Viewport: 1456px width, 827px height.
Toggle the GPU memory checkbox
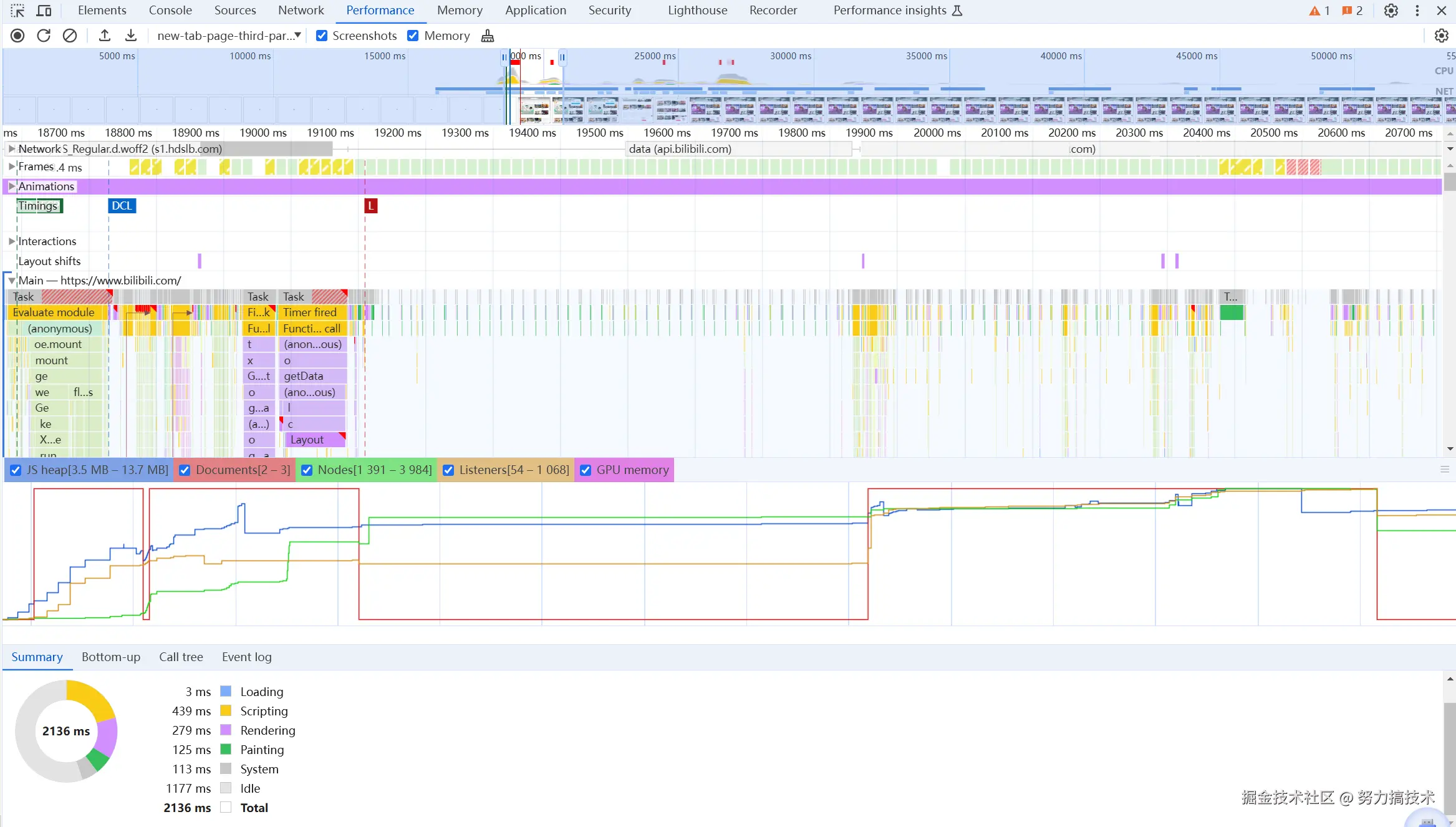586,470
